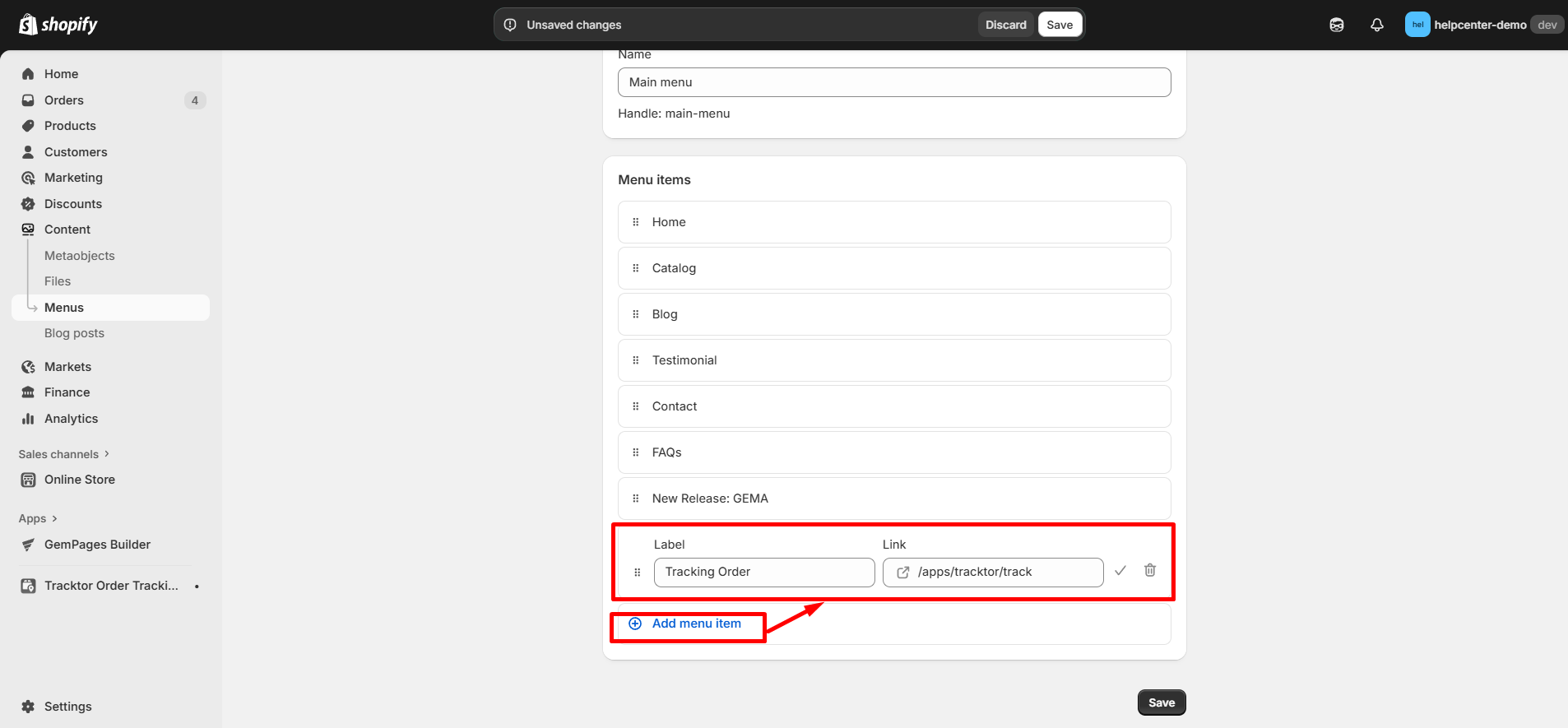Click the Label field containing Tracking Order
This screenshot has width=1568, height=728.
(763, 573)
